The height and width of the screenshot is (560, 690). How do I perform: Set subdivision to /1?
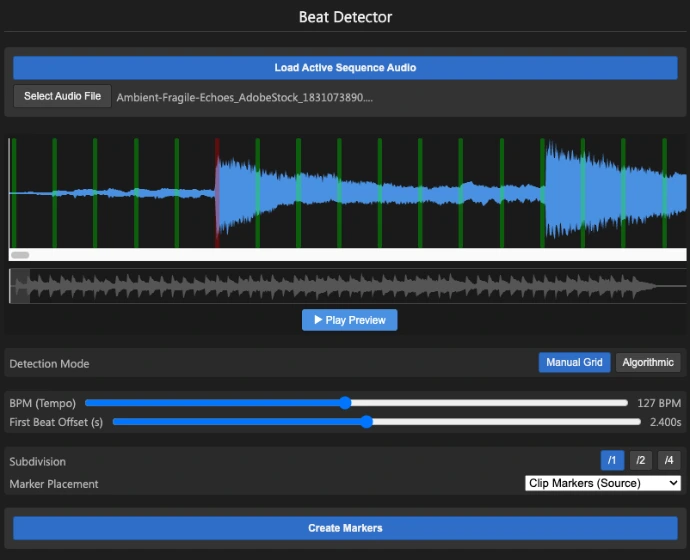(x=610, y=461)
